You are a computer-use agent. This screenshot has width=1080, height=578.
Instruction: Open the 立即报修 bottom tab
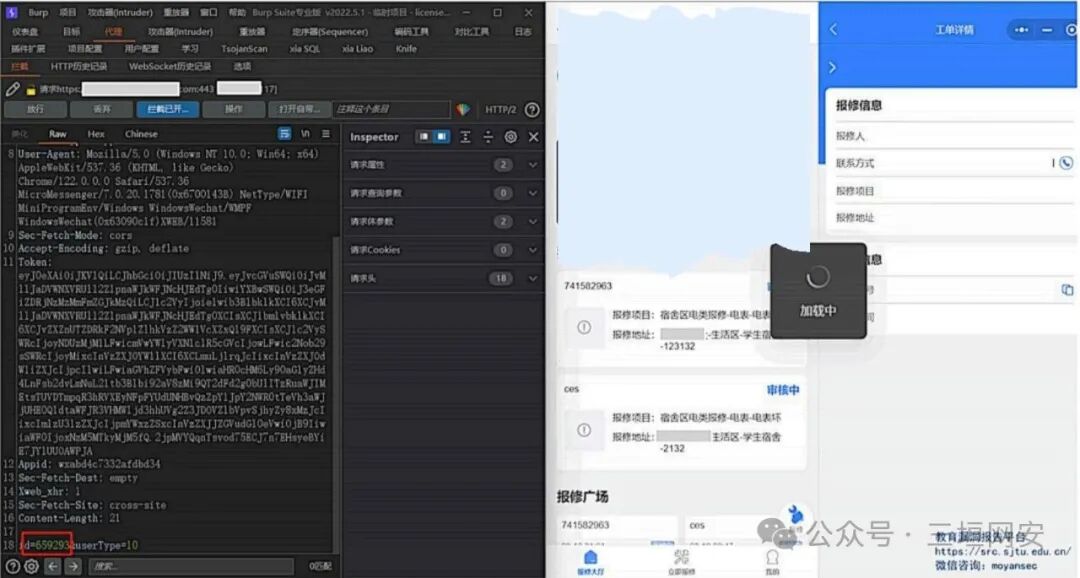pos(681,561)
